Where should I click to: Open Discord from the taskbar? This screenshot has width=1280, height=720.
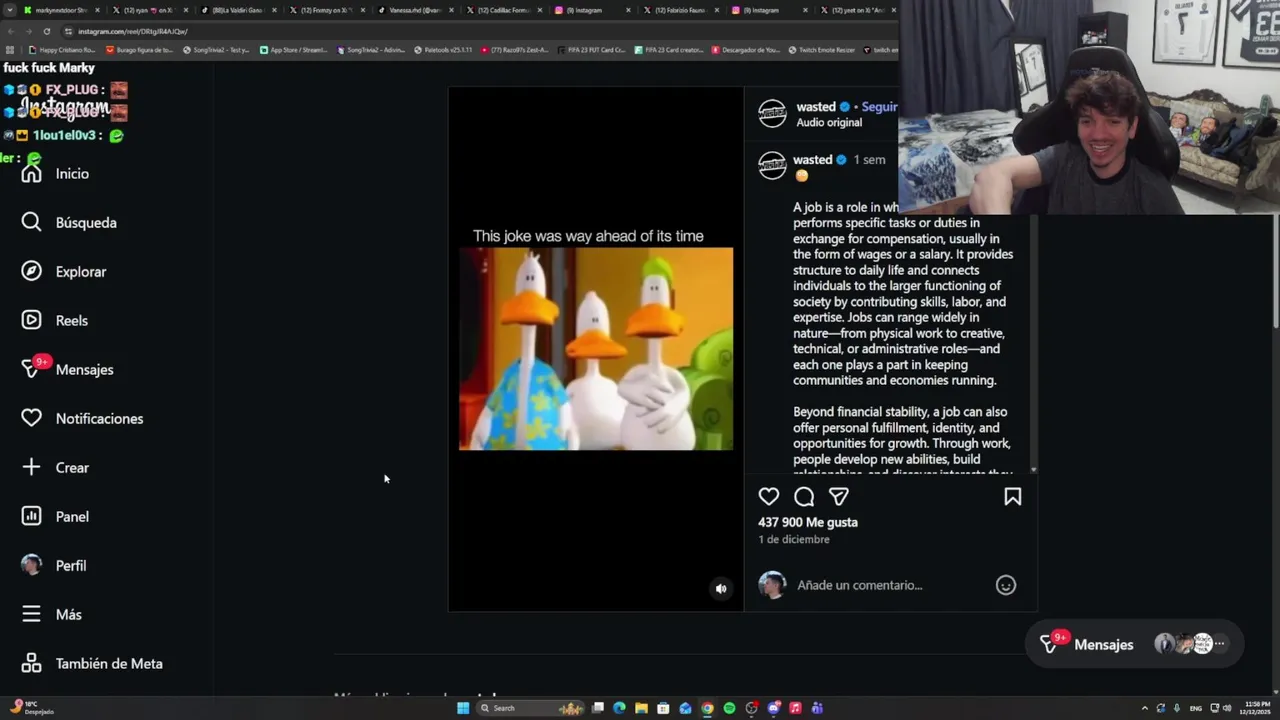tap(773, 708)
